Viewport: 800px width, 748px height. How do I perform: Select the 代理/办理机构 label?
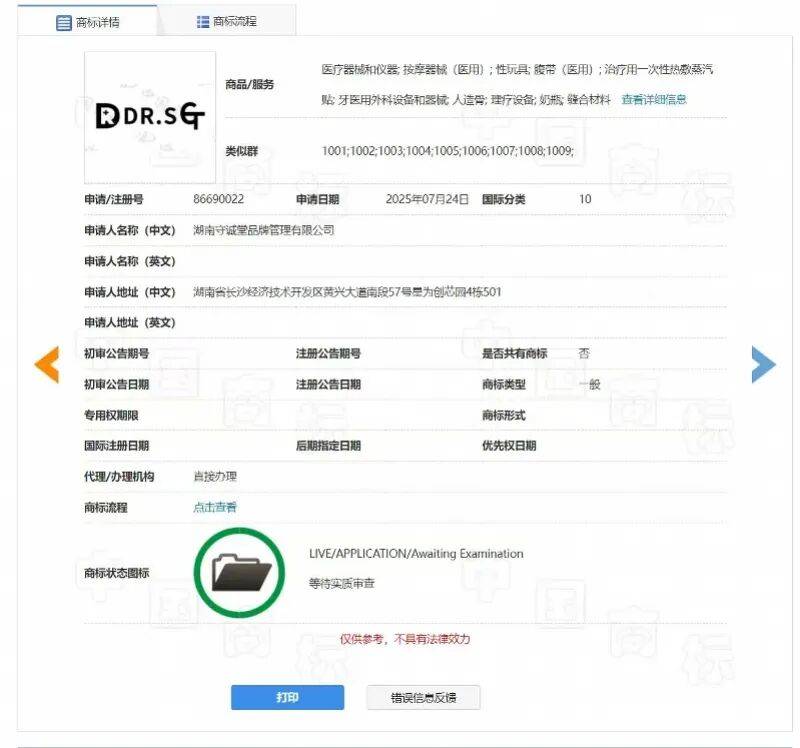click(119, 477)
